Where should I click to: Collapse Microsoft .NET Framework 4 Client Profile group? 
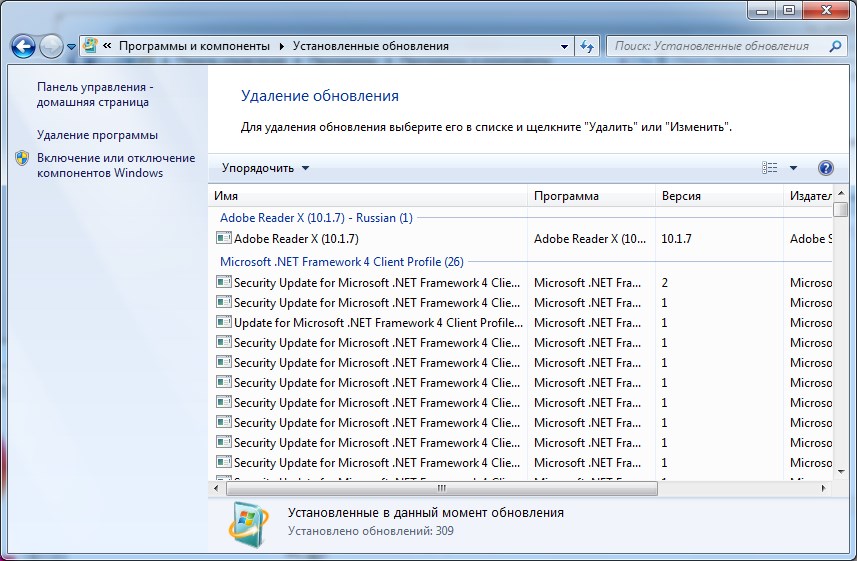click(342, 261)
